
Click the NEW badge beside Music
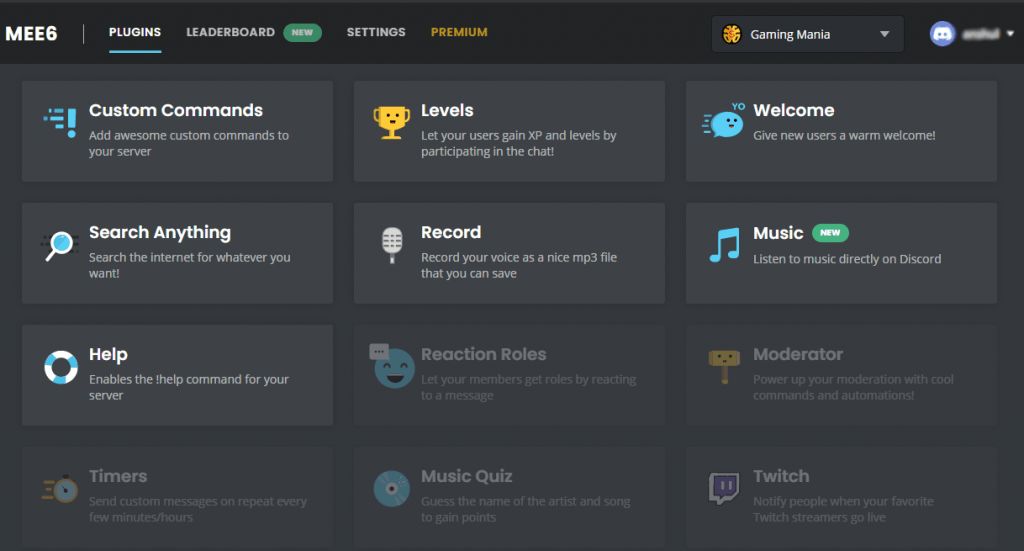pos(830,232)
